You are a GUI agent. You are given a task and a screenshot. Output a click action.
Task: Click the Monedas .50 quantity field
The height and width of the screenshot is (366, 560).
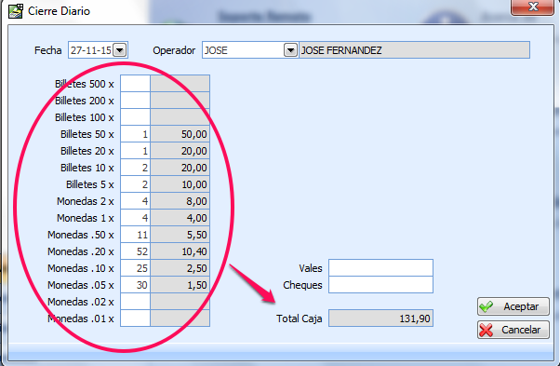click(135, 235)
